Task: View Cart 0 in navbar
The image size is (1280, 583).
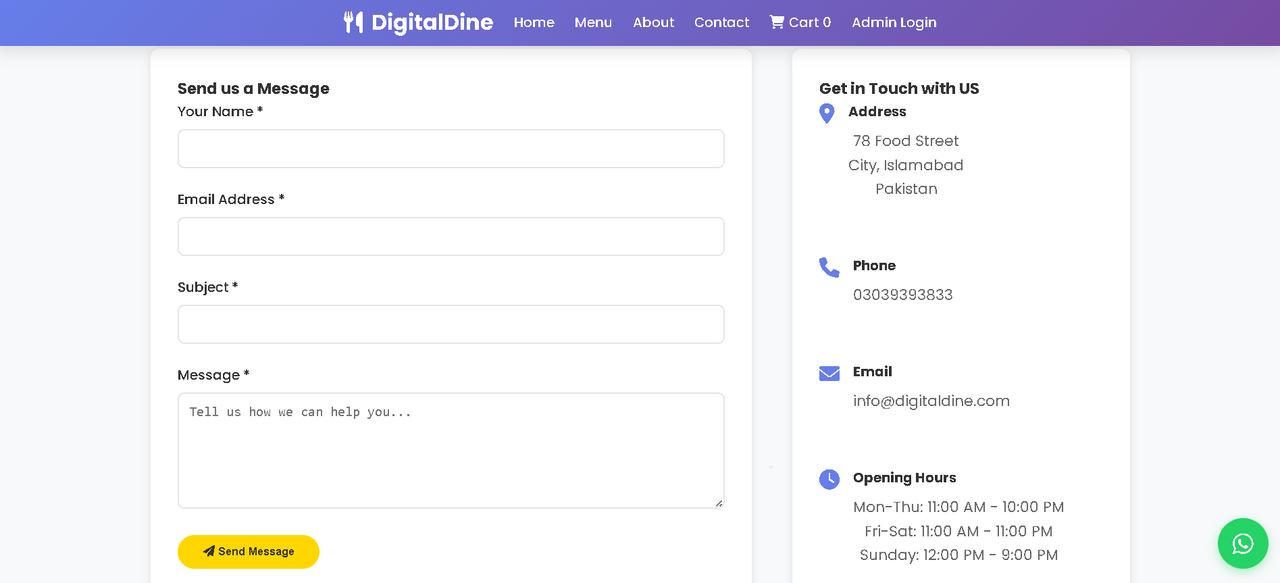Action: coord(800,22)
